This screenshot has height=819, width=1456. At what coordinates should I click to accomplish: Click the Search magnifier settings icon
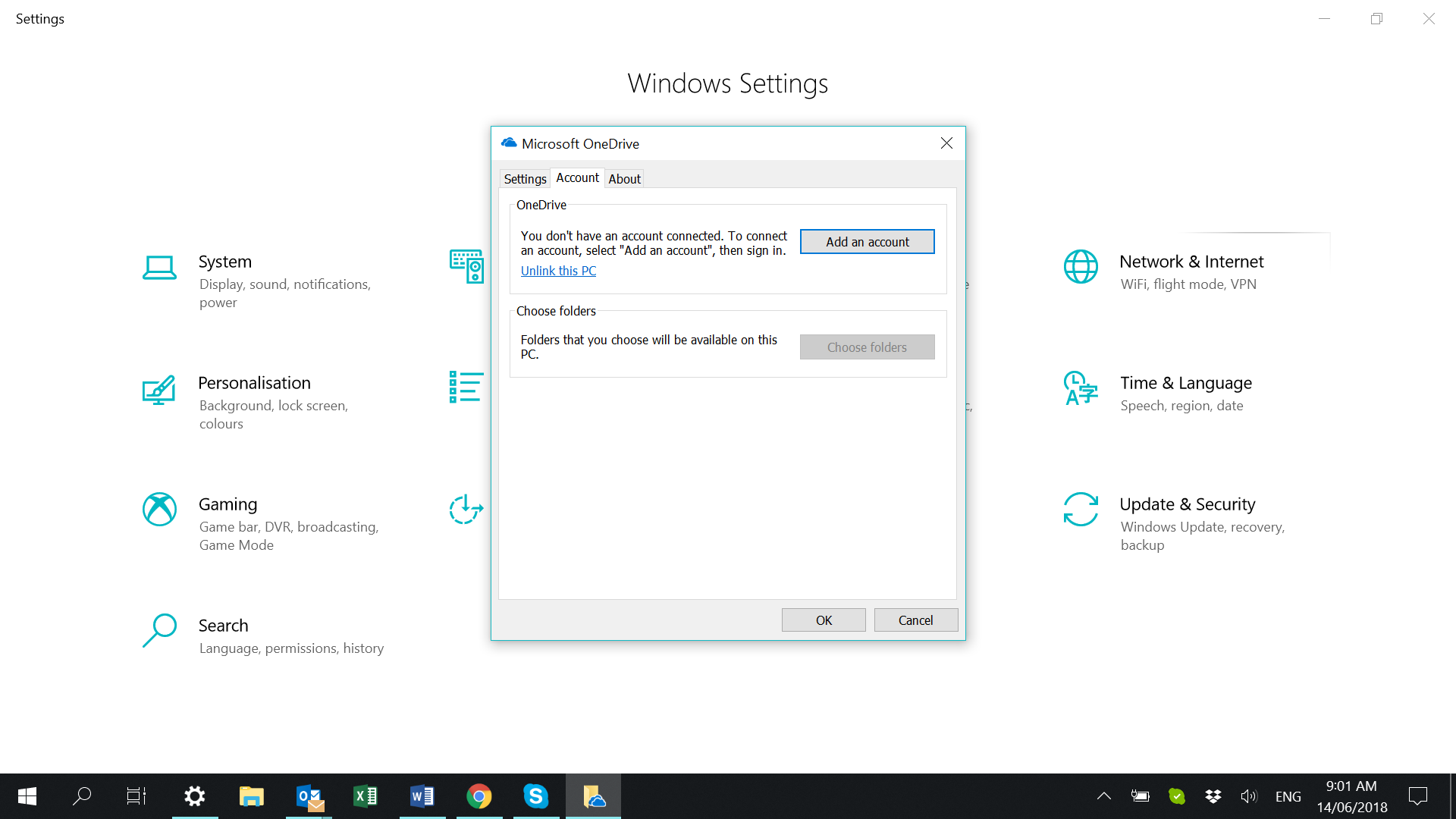[x=159, y=630]
